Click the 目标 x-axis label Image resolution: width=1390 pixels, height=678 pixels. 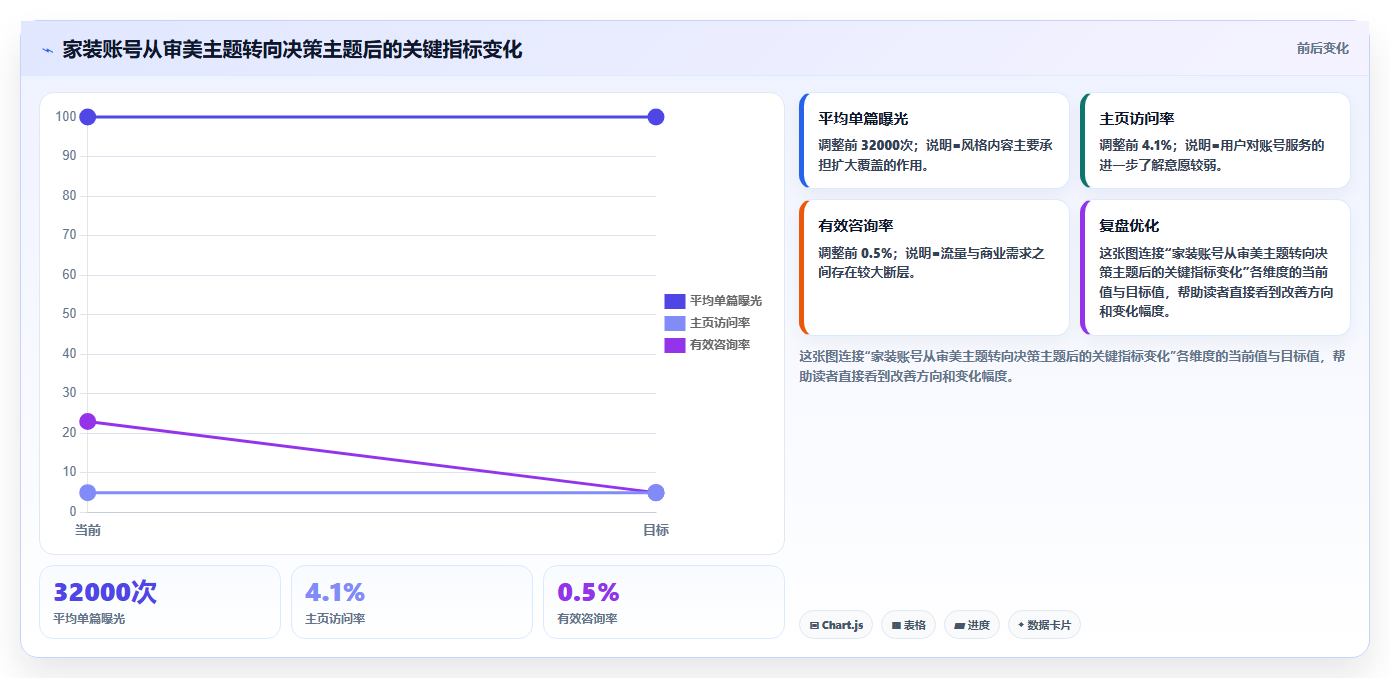point(656,530)
